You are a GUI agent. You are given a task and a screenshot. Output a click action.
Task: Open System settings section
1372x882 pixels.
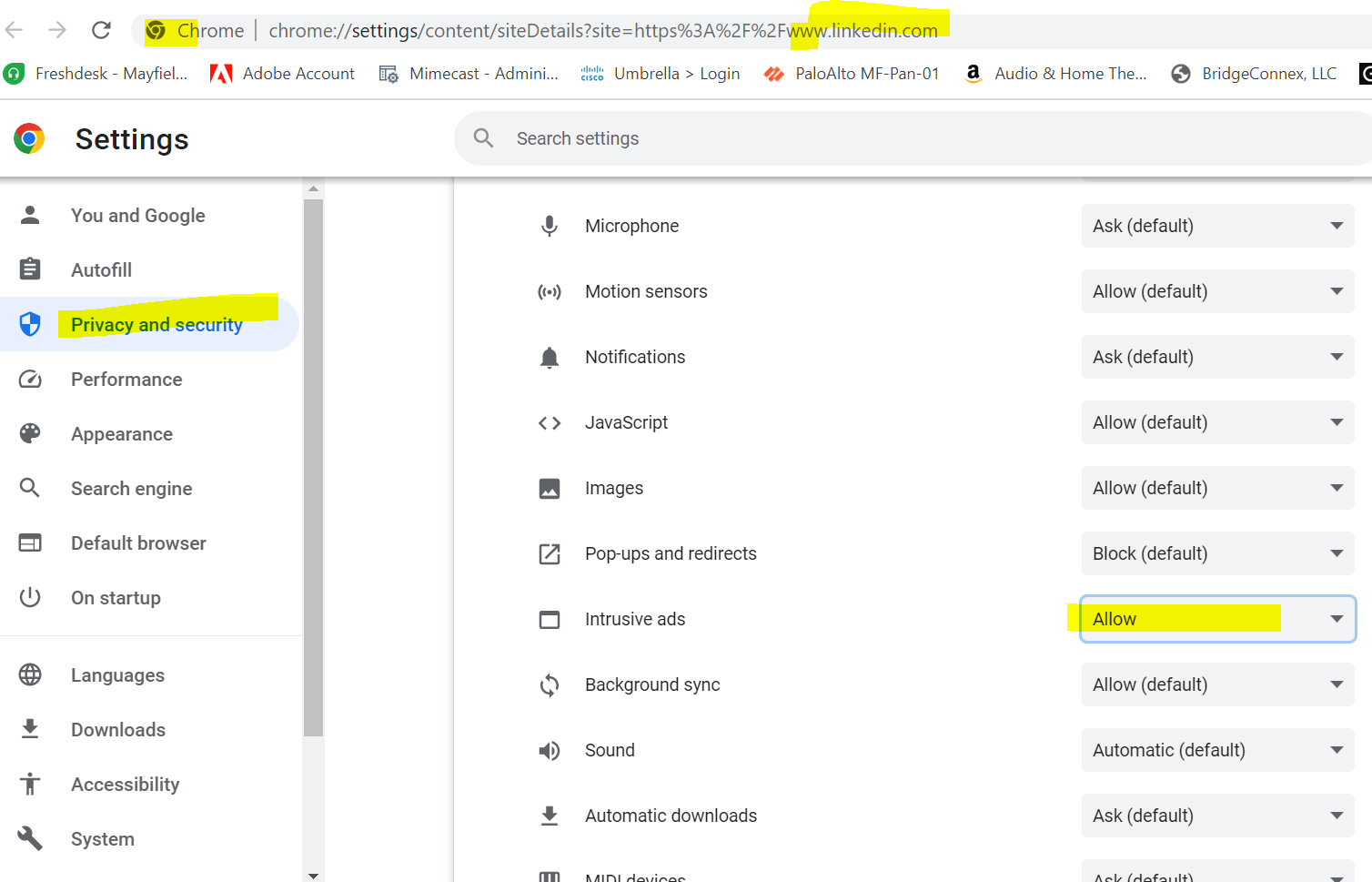click(103, 839)
